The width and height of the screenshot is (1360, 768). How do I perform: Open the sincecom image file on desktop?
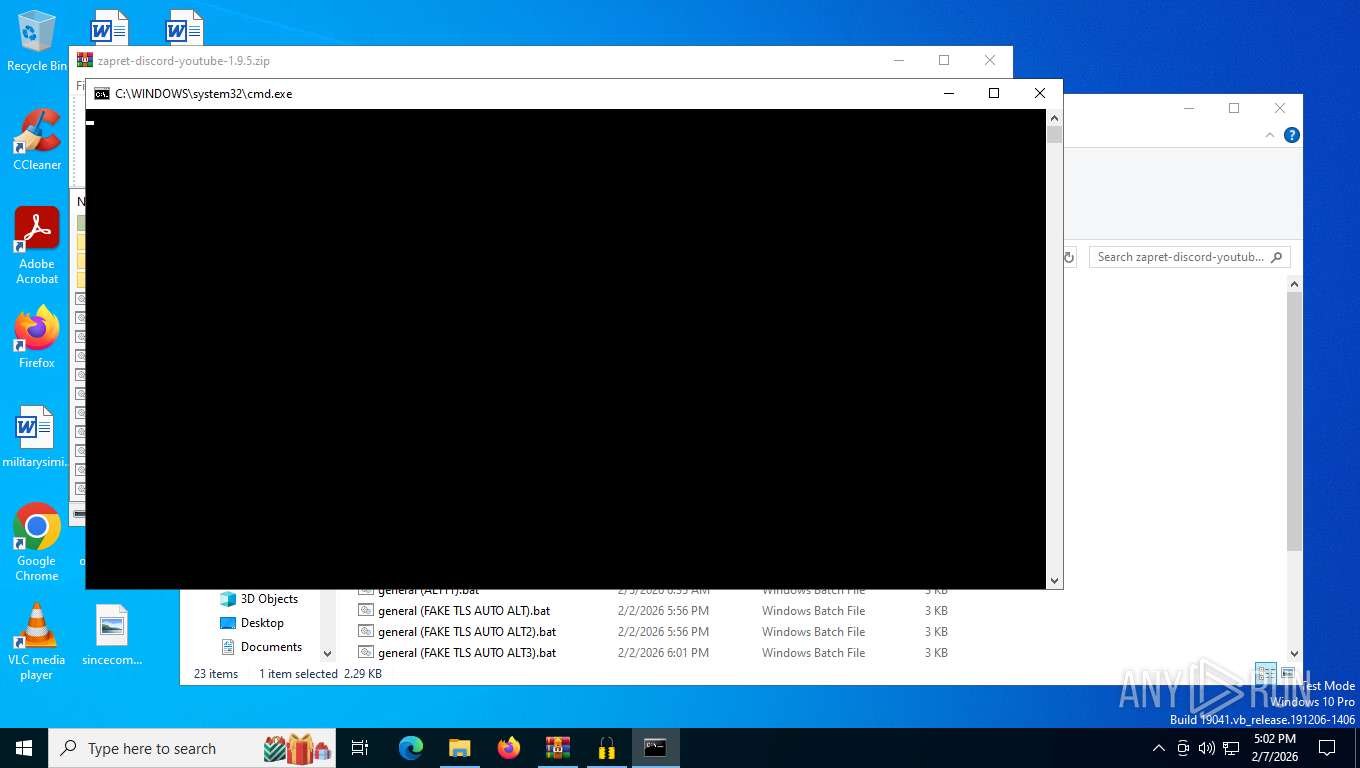[112, 636]
